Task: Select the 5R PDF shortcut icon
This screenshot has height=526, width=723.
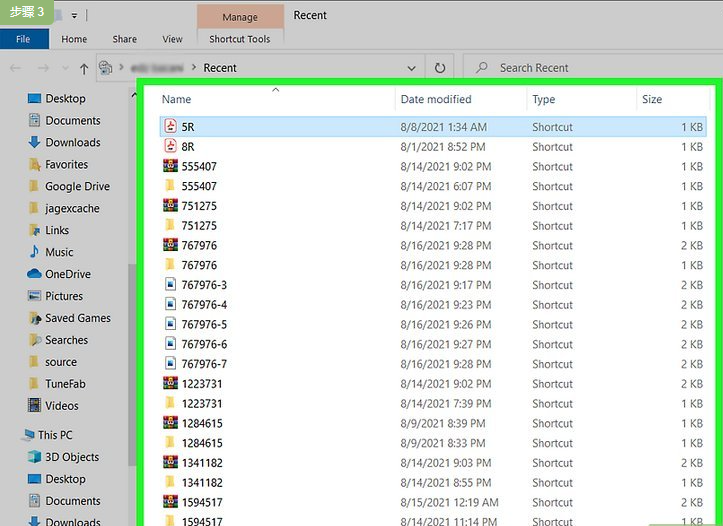Action: coord(171,126)
